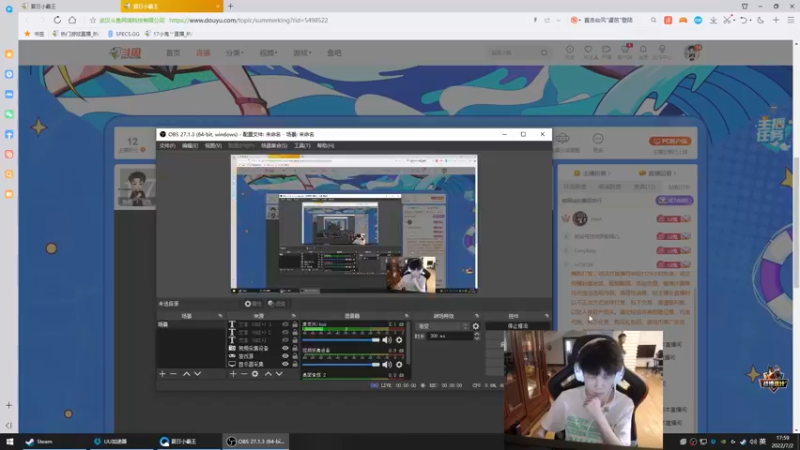Expand the Douyu 游戏 navigation dropdown
This screenshot has height=450, width=800.
(302, 53)
